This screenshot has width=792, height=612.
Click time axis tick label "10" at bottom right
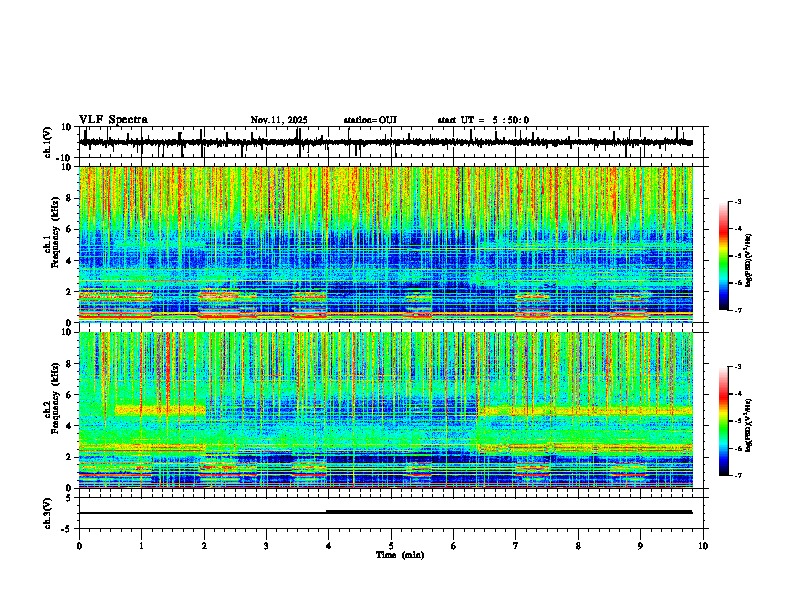tap(703, 546)
